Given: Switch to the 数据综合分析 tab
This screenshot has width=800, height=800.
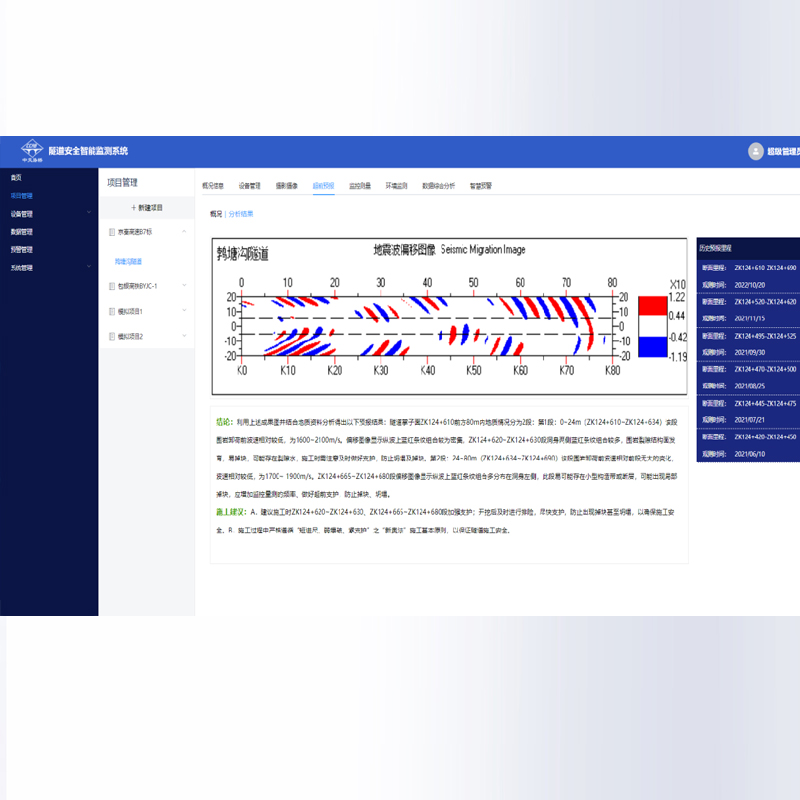Looking at the screenshot, I should point(438,186).
